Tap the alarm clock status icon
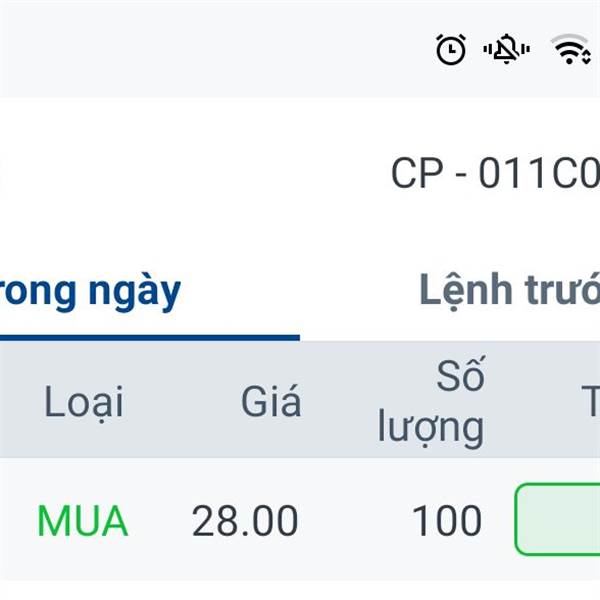The image size is (600, 600). 451,49
